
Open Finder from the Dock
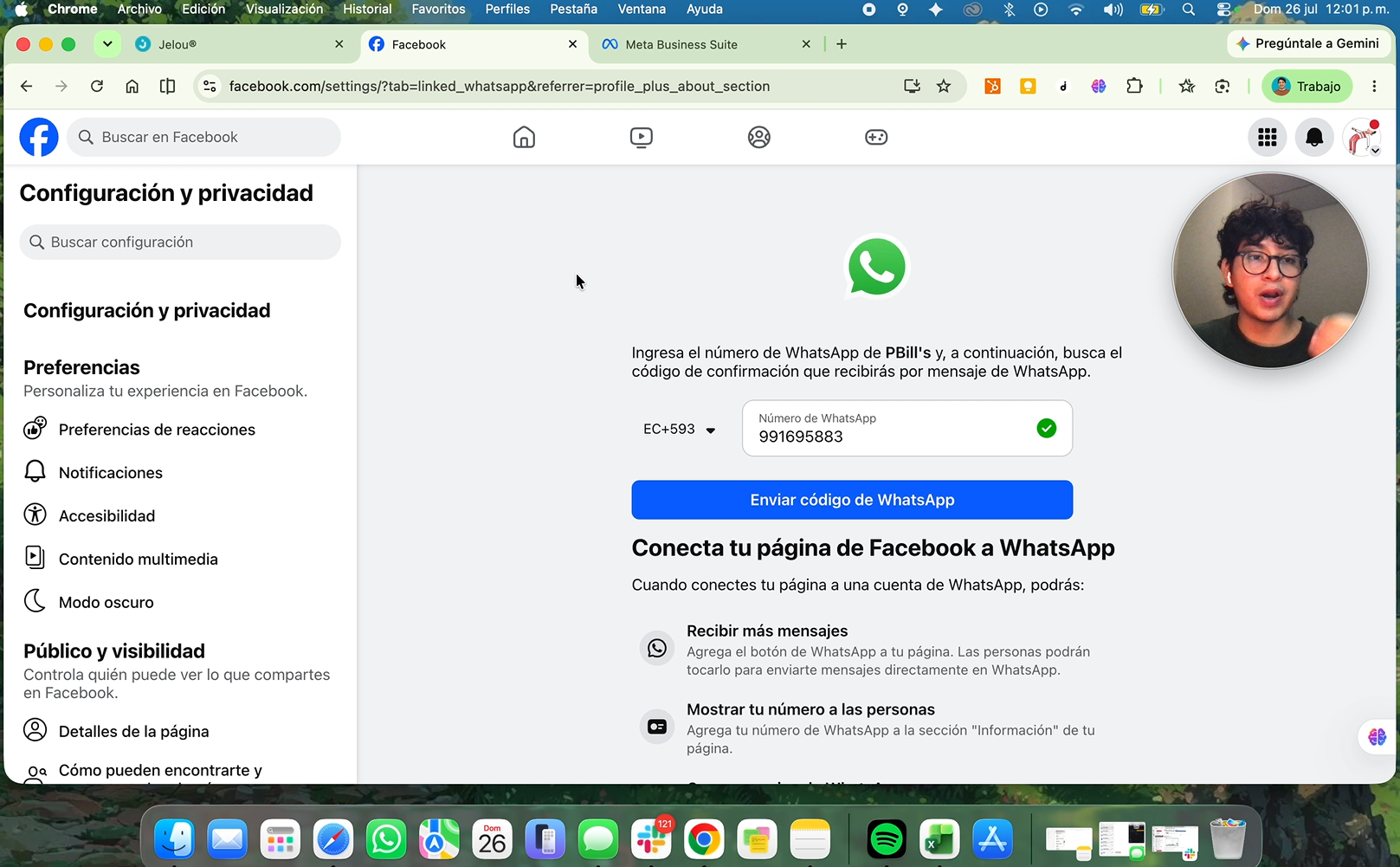[x=174, y=839]
